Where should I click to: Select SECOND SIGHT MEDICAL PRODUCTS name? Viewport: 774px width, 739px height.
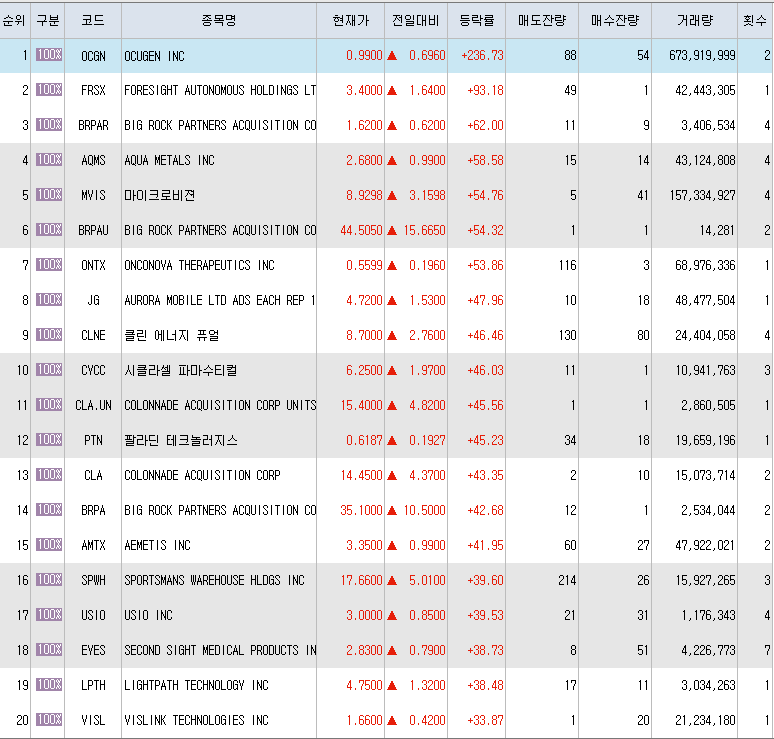[x=220, y=651]
